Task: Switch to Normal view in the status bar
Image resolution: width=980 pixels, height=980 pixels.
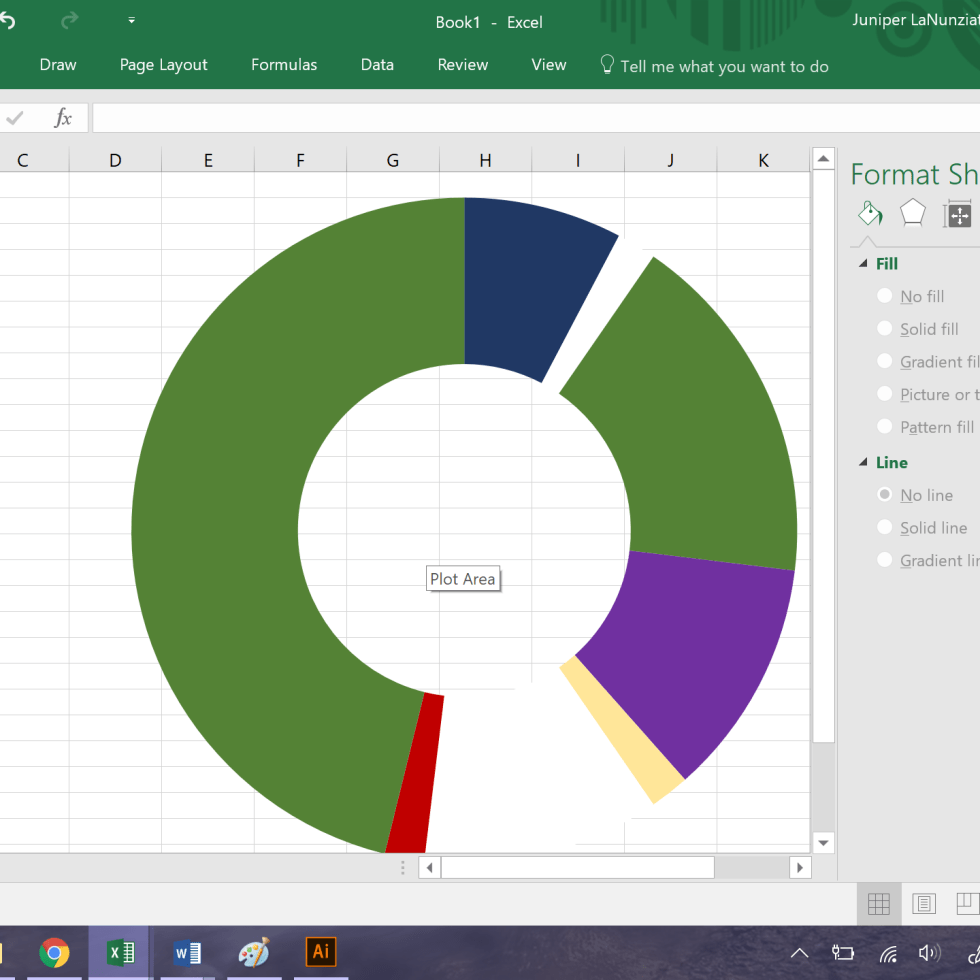Action: tap(879, 904)
